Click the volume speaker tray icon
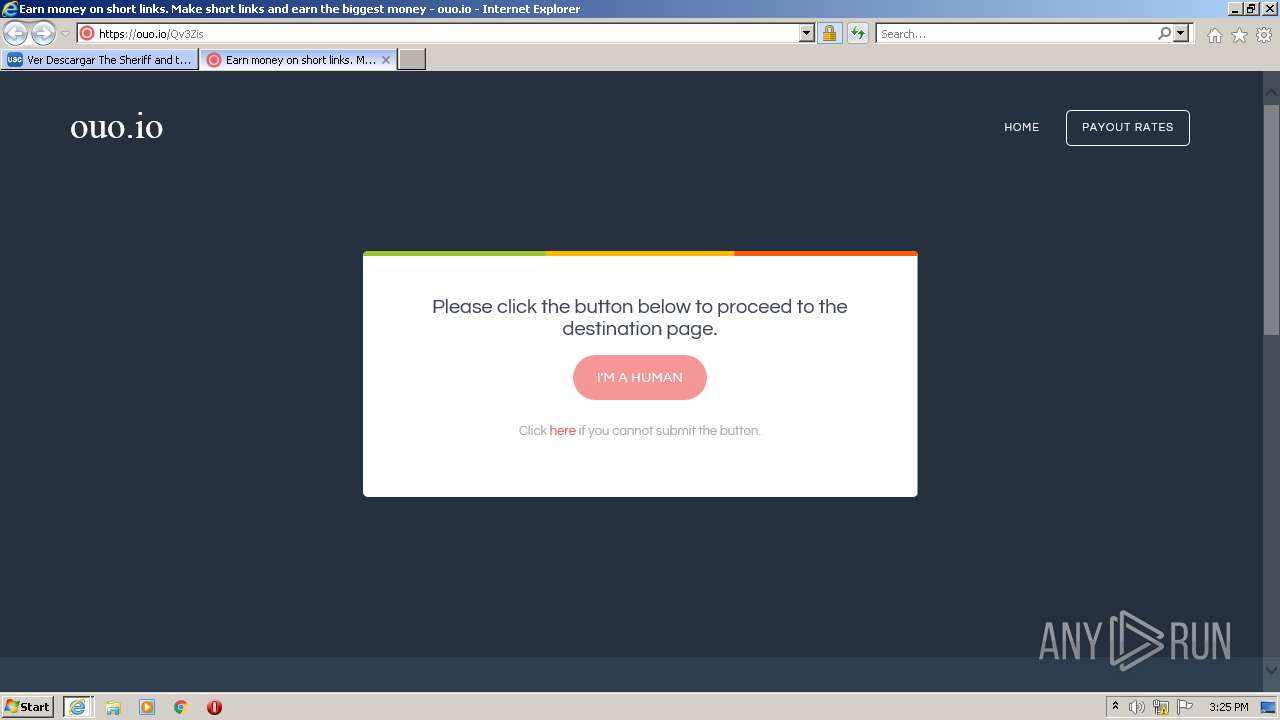This screenshot has height=720, width=1280. (1137, 707)
